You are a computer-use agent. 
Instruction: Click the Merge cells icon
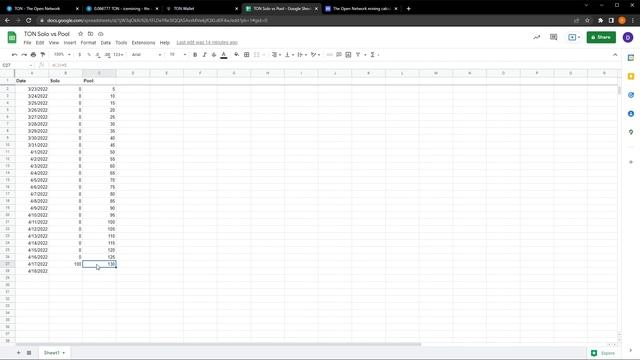tap(257, 55)
